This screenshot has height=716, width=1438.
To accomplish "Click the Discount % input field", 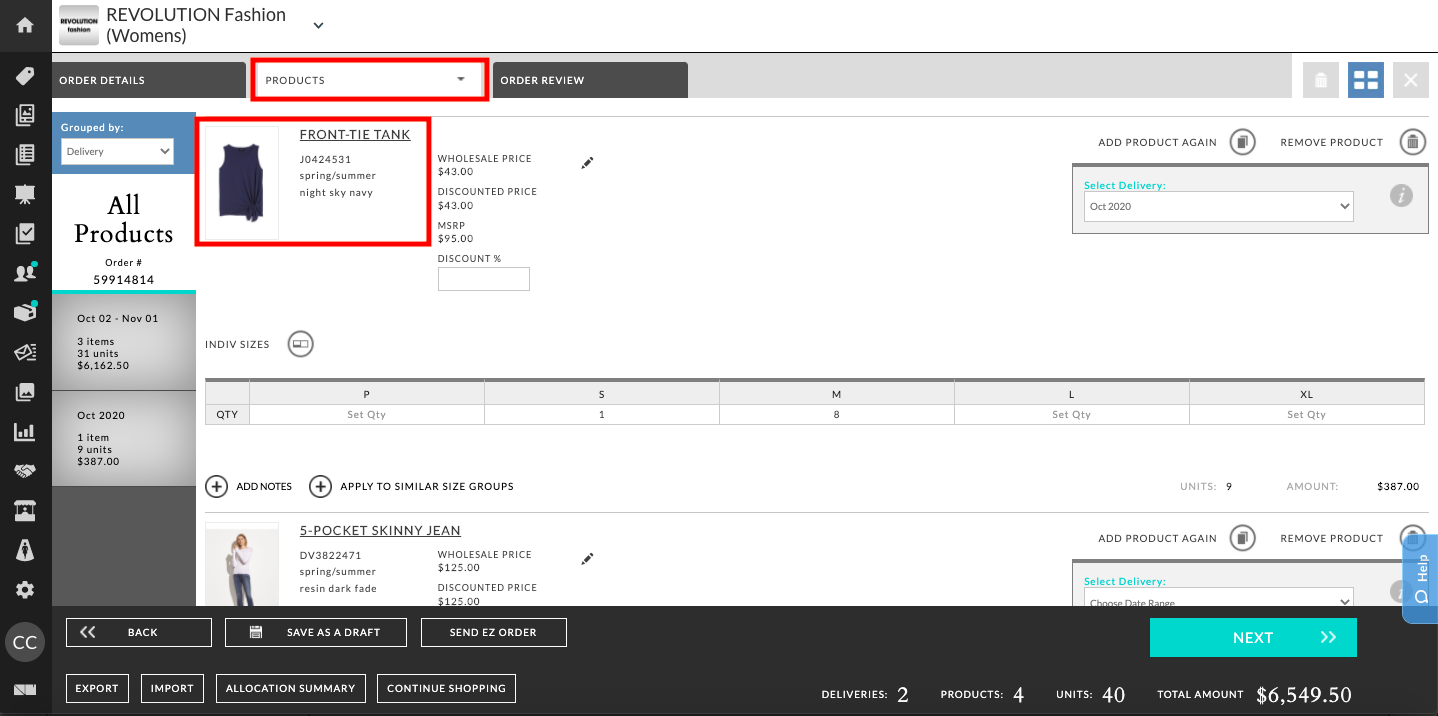I will (x=484, y=279).
